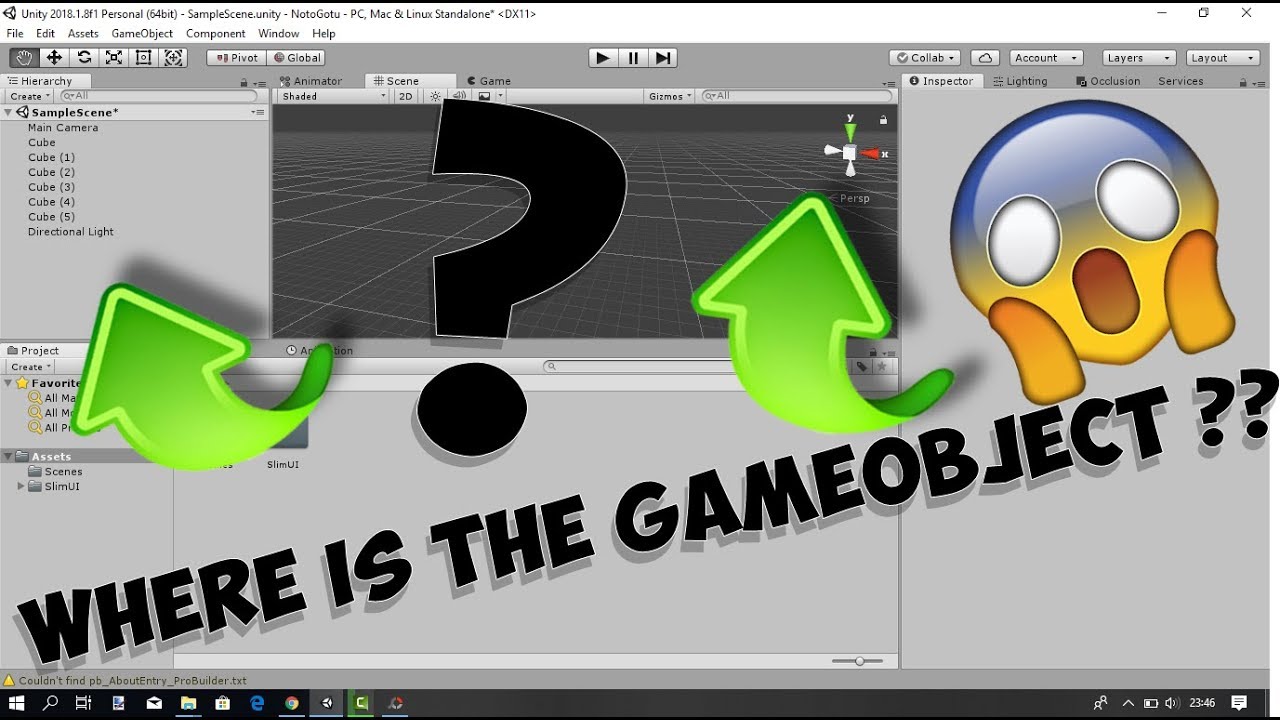Open the Collab dropdown

[x=925, y=58]
